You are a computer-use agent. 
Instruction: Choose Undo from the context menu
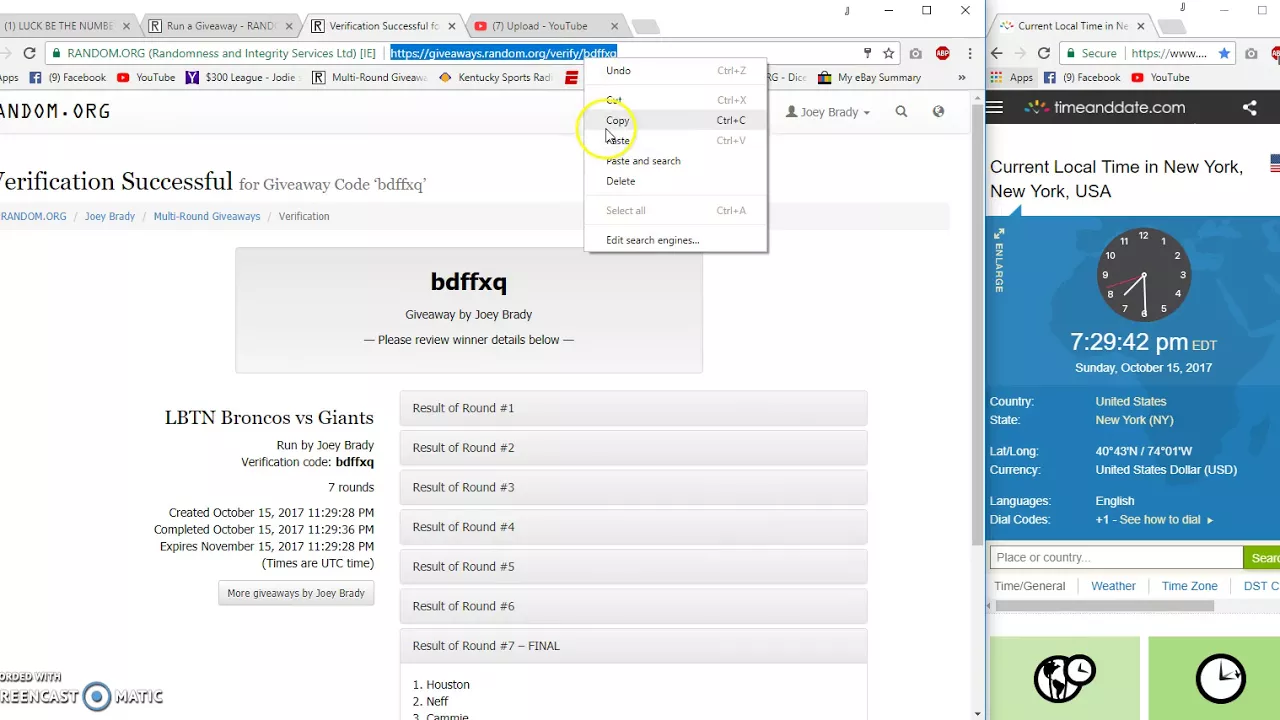(676, 71)
